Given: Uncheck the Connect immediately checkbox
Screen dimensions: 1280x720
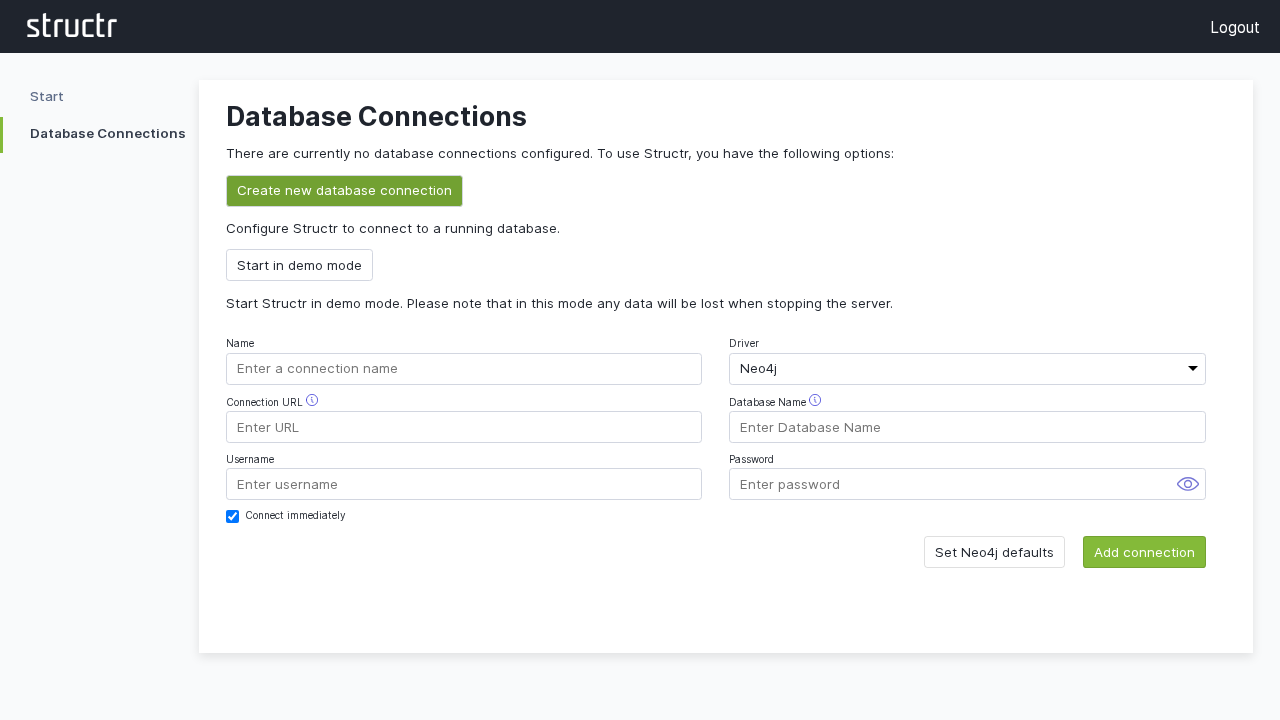Looking at the screenshot, I should click(x=232, y=516).
